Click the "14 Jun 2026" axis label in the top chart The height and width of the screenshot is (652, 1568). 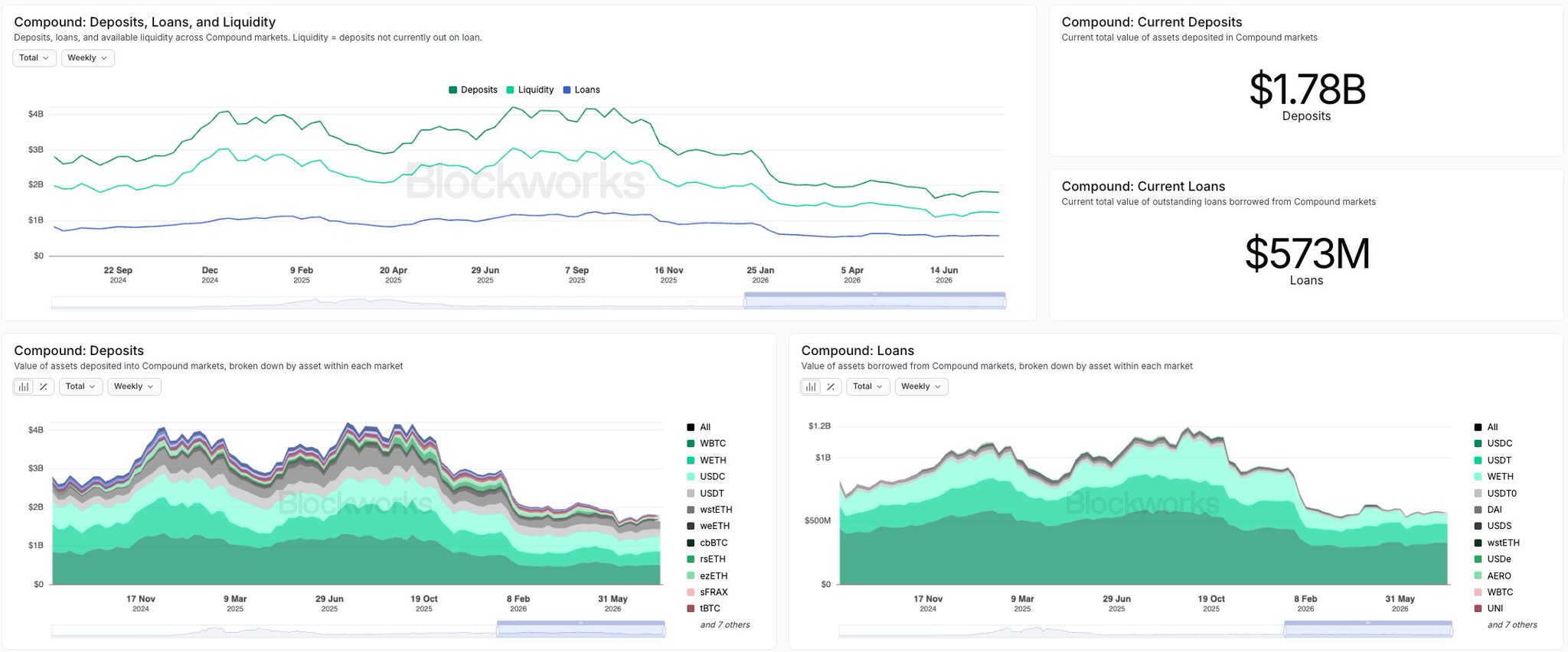point(944,275)
